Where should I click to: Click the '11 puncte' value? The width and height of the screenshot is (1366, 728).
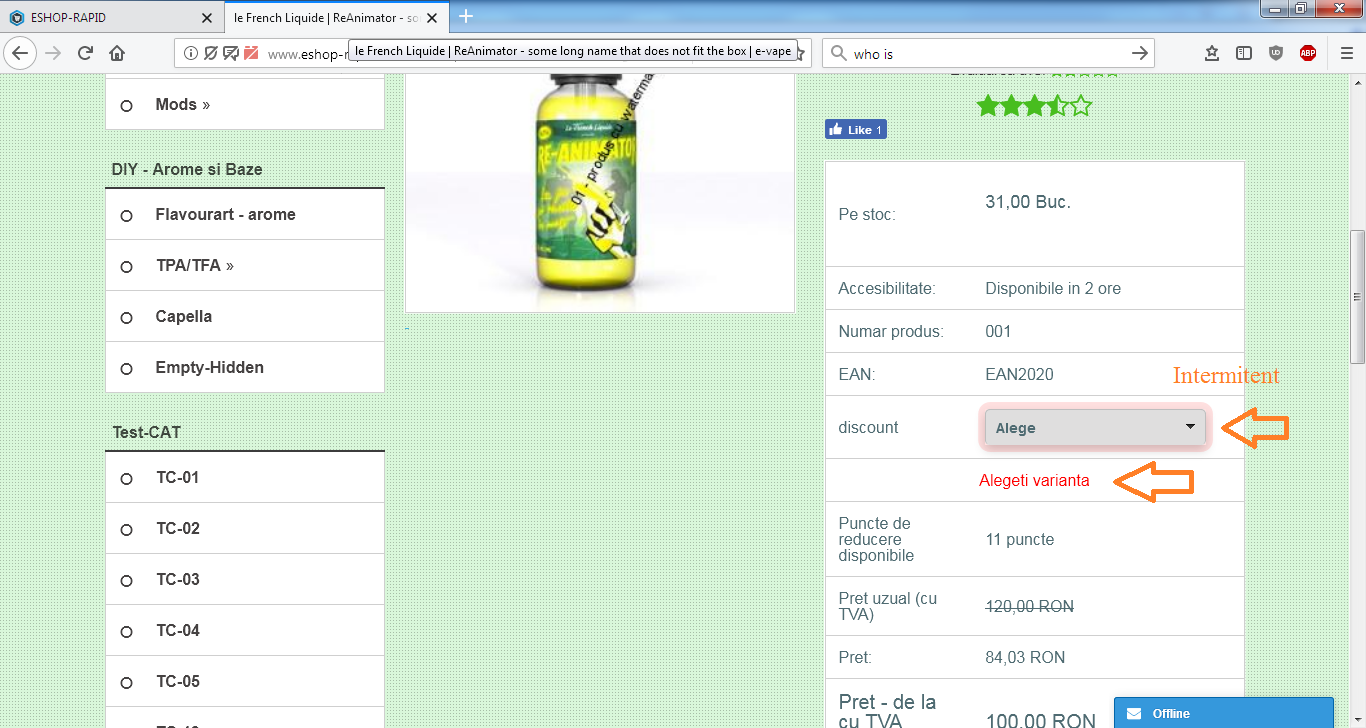[x=1020, y=539]
